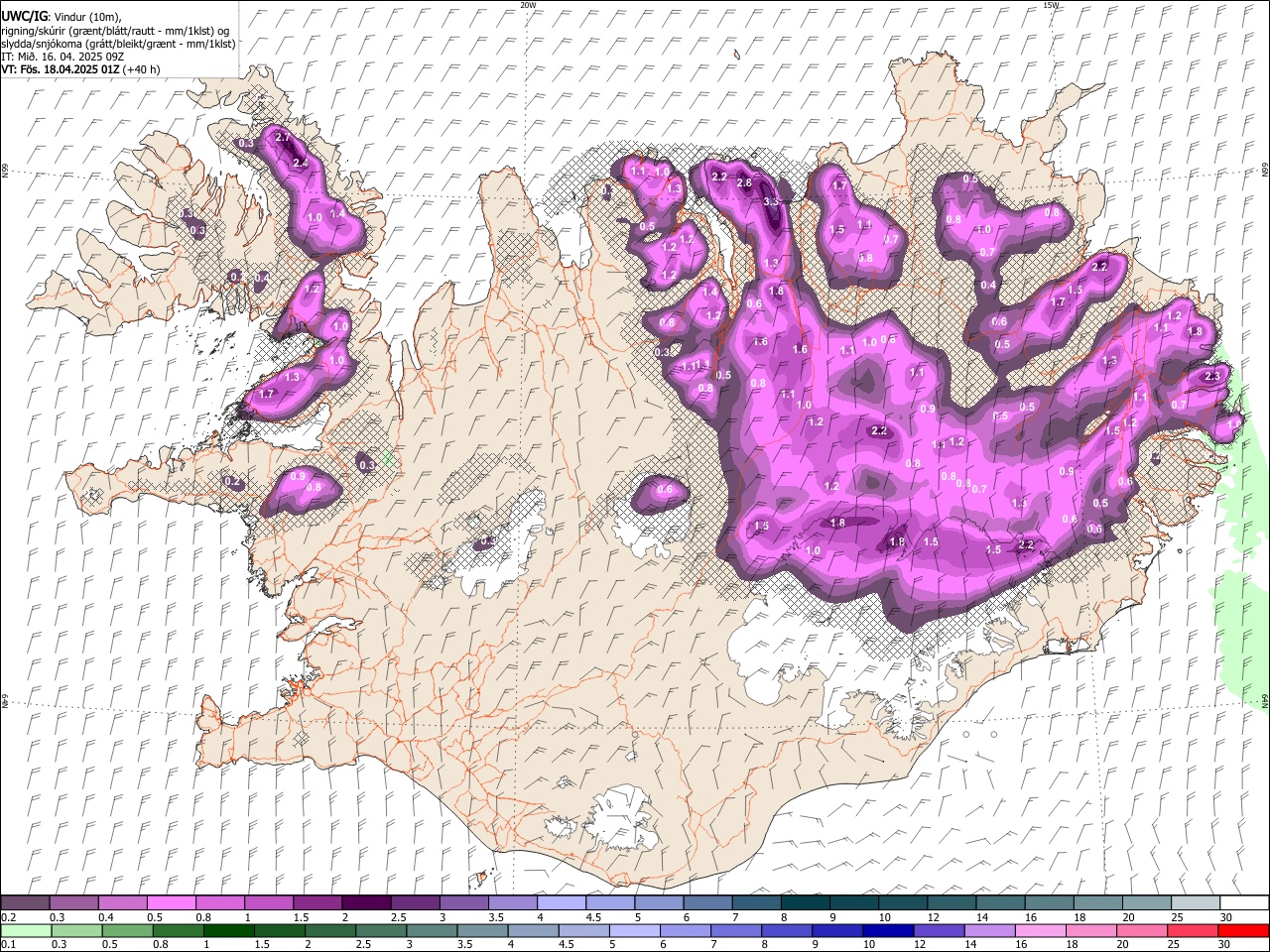Select the red 30 swatch in the bottom legend row
Image resolution: width=1270 pixels, height=952 pixels.
[x=1243, y=930]
